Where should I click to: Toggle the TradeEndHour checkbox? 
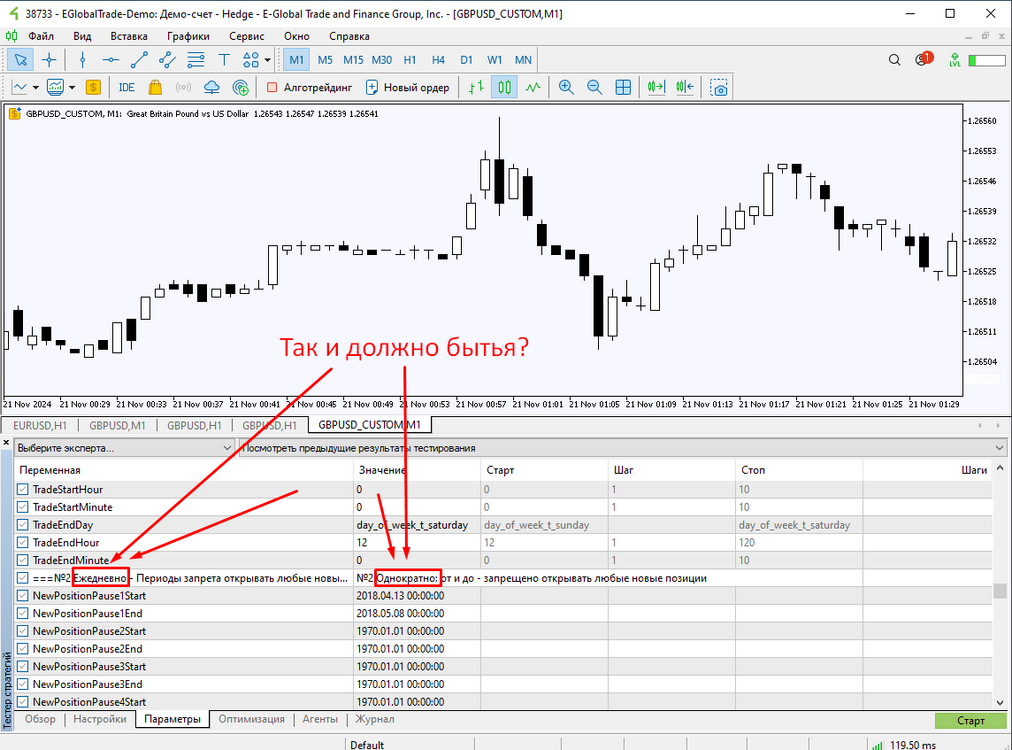[x=23, y=543]
